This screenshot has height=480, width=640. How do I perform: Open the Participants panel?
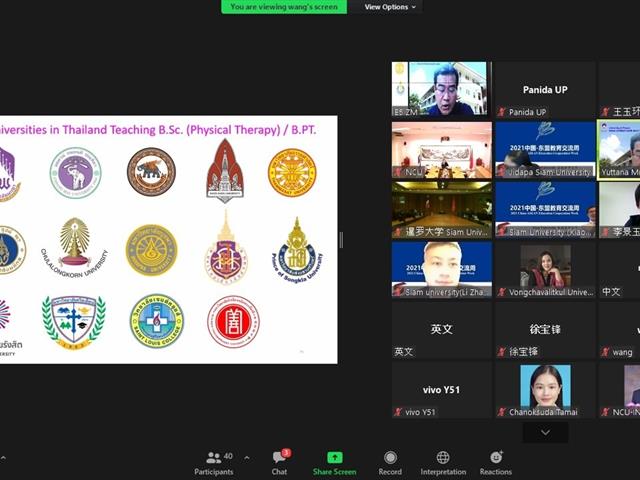pos(213,463)
